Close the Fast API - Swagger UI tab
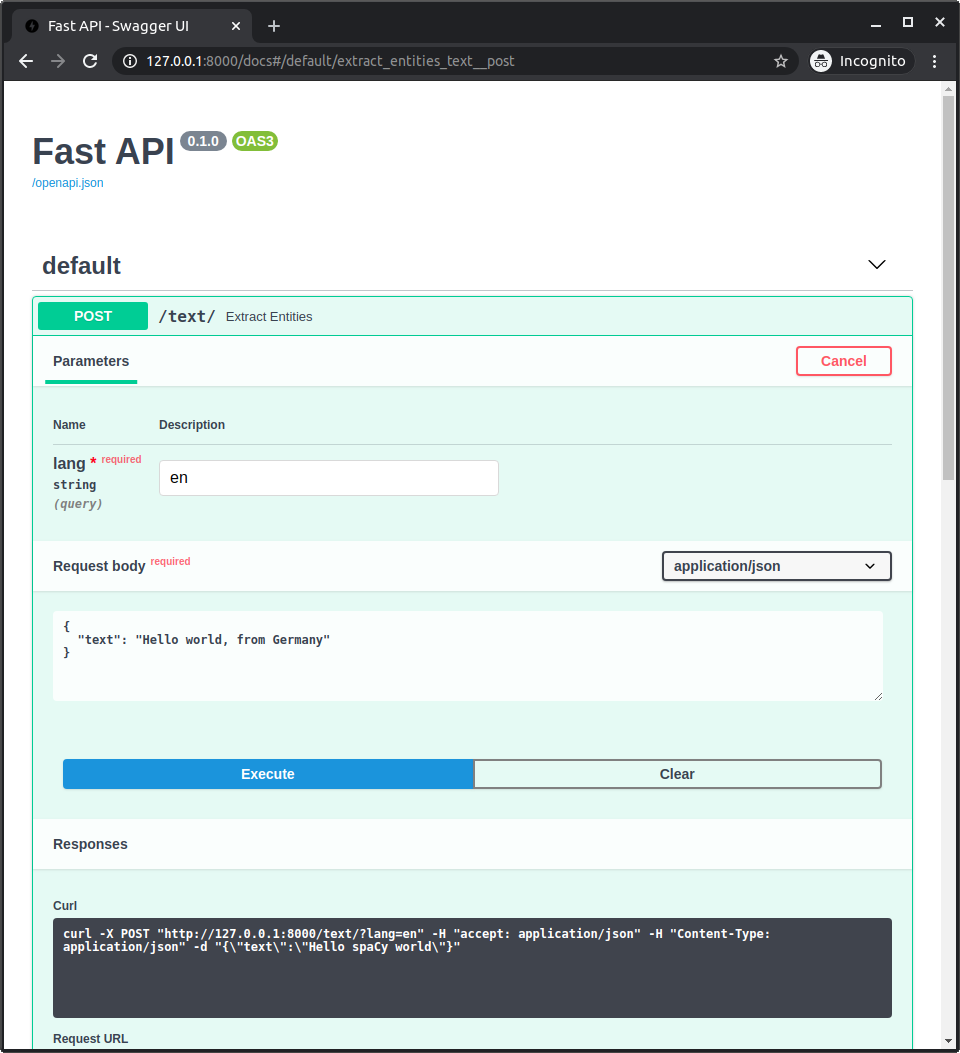Image resolution: width=960 pixels, height=1053 pixels. point(236,26)
